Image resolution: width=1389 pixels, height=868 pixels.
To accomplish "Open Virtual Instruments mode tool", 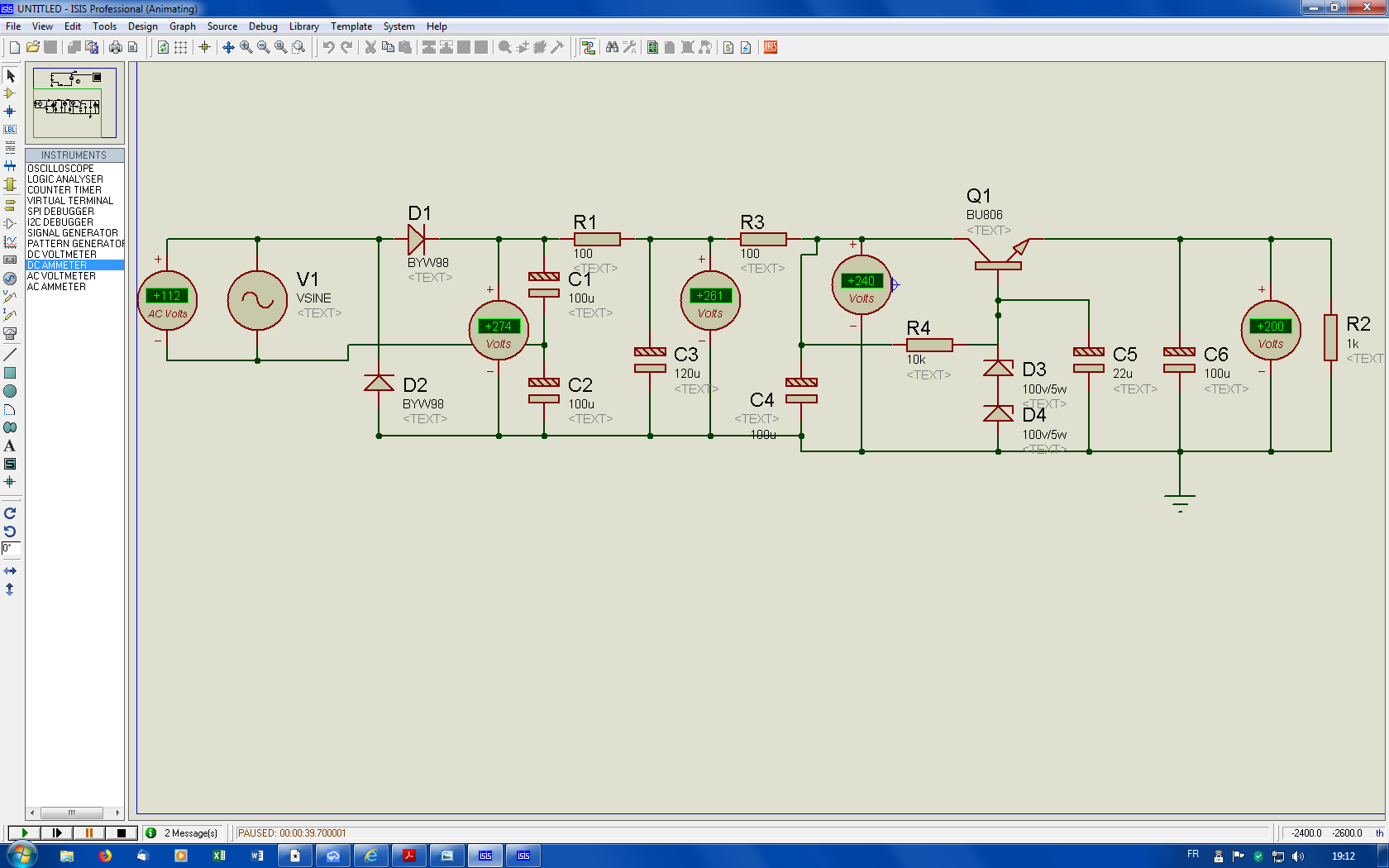I will pos(10,333).
